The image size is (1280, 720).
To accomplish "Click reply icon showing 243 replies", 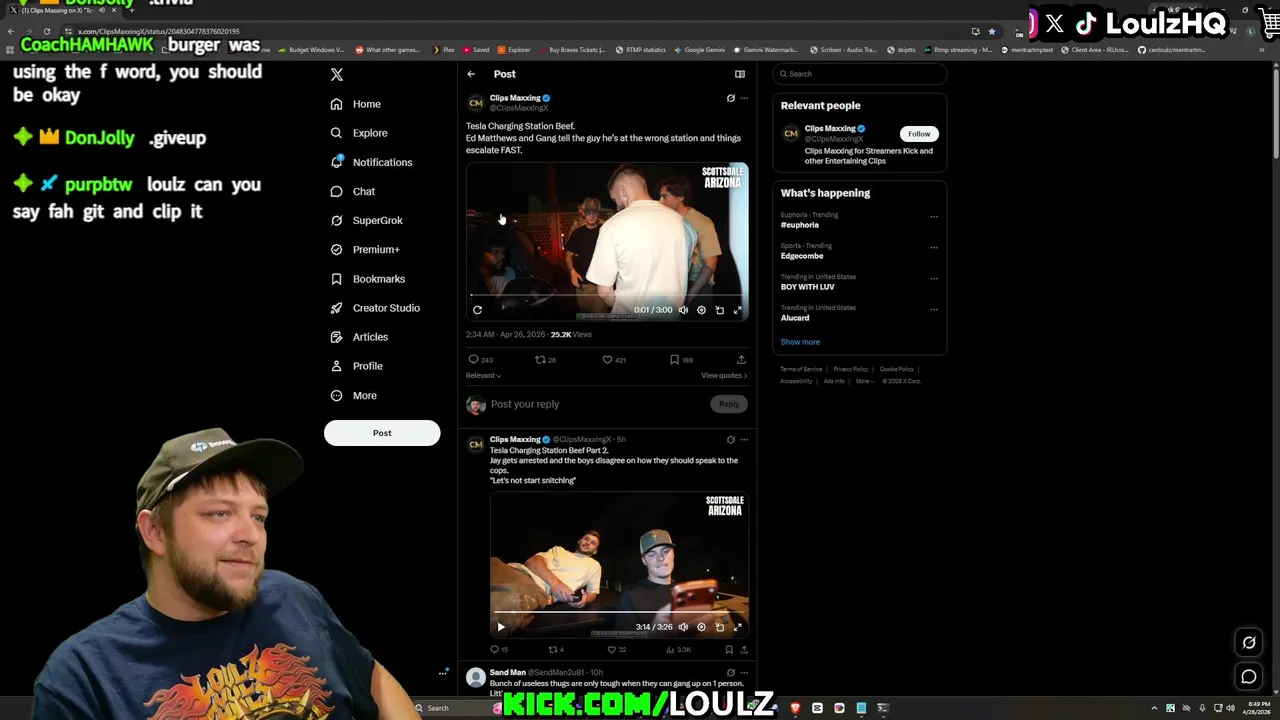I will 480,360.
